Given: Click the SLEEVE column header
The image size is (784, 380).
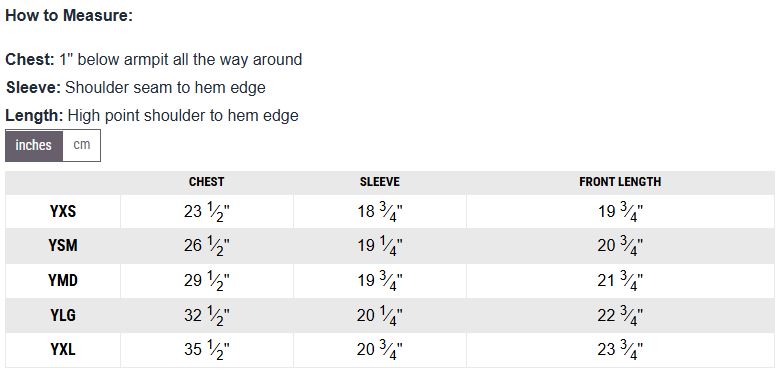Looking at the screenshot, I should pyautogui.click(x=380, y=182).
